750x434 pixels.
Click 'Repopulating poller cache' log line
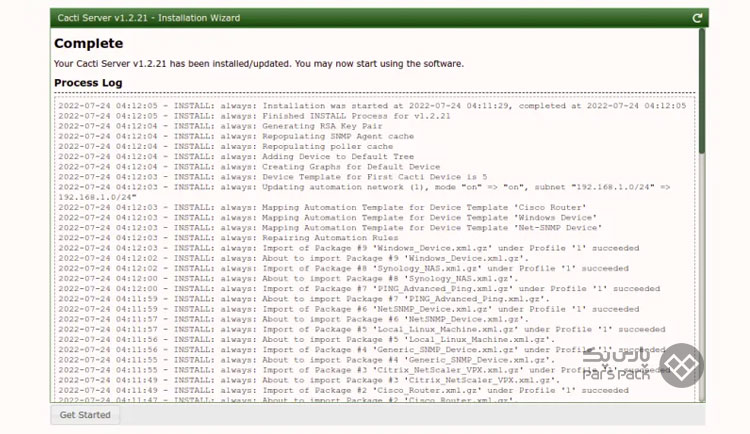[226, 146]
